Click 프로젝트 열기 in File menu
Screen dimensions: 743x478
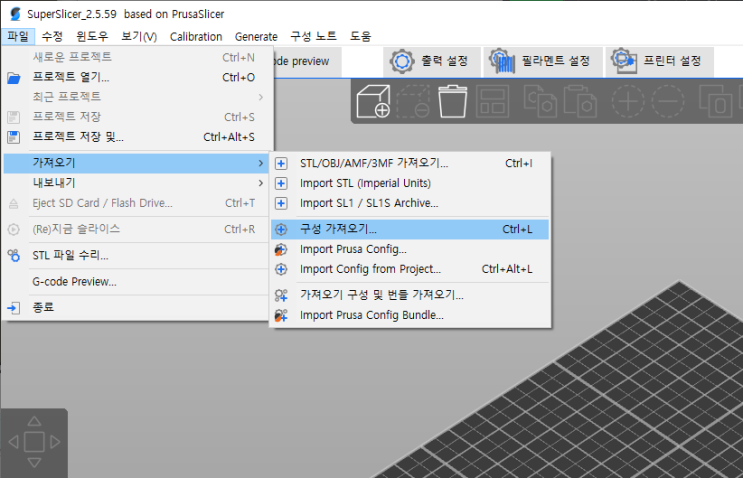point(70,77)
